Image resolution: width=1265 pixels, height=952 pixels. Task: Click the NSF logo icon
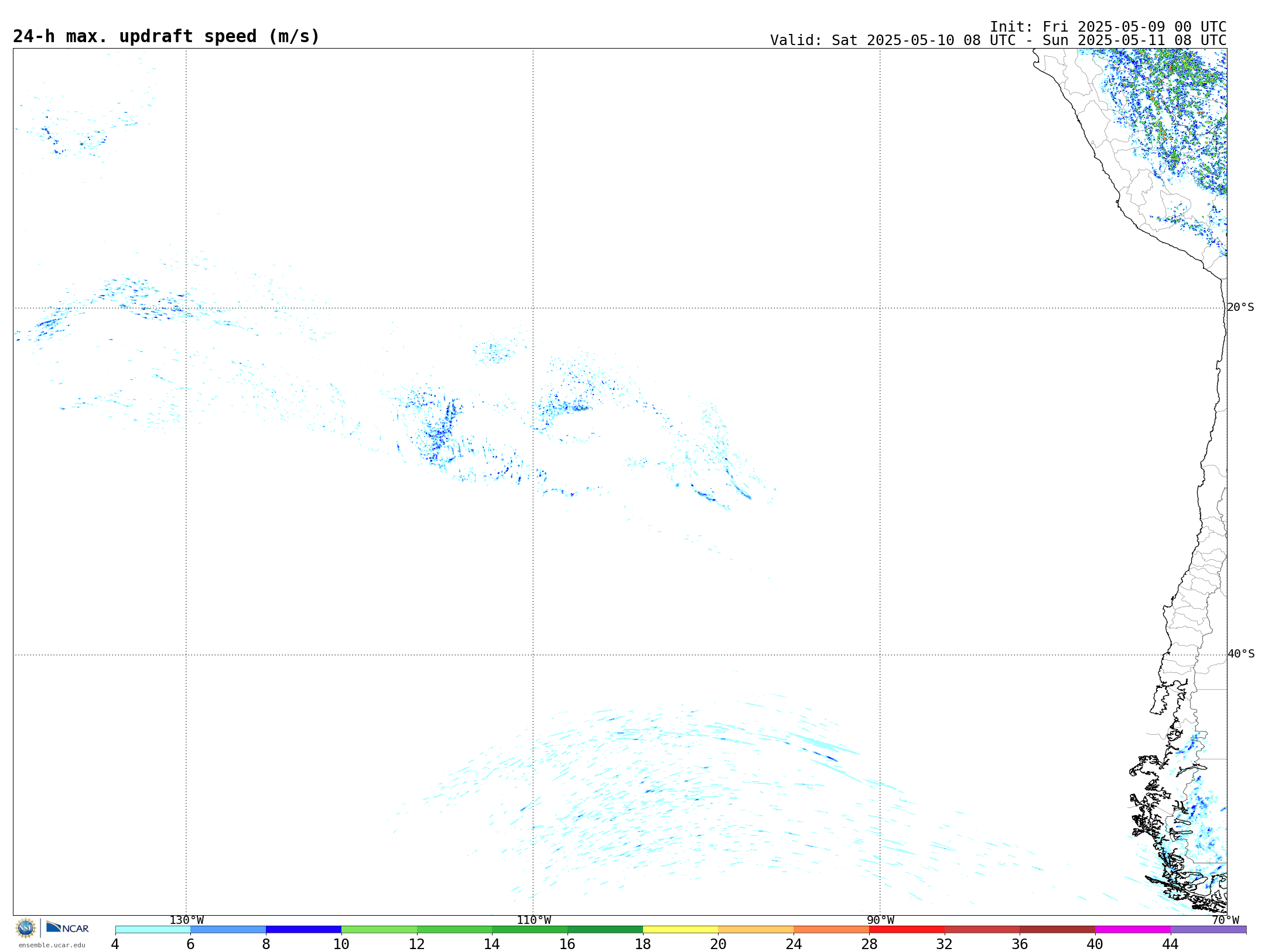point(26,928)
